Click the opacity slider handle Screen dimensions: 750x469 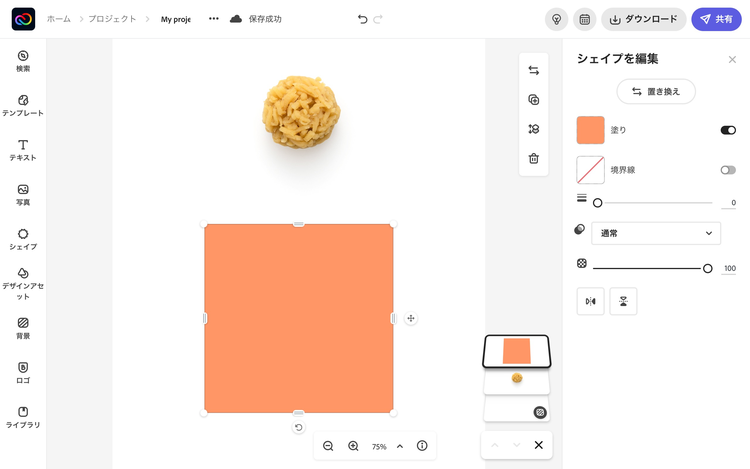coord(707,269)
